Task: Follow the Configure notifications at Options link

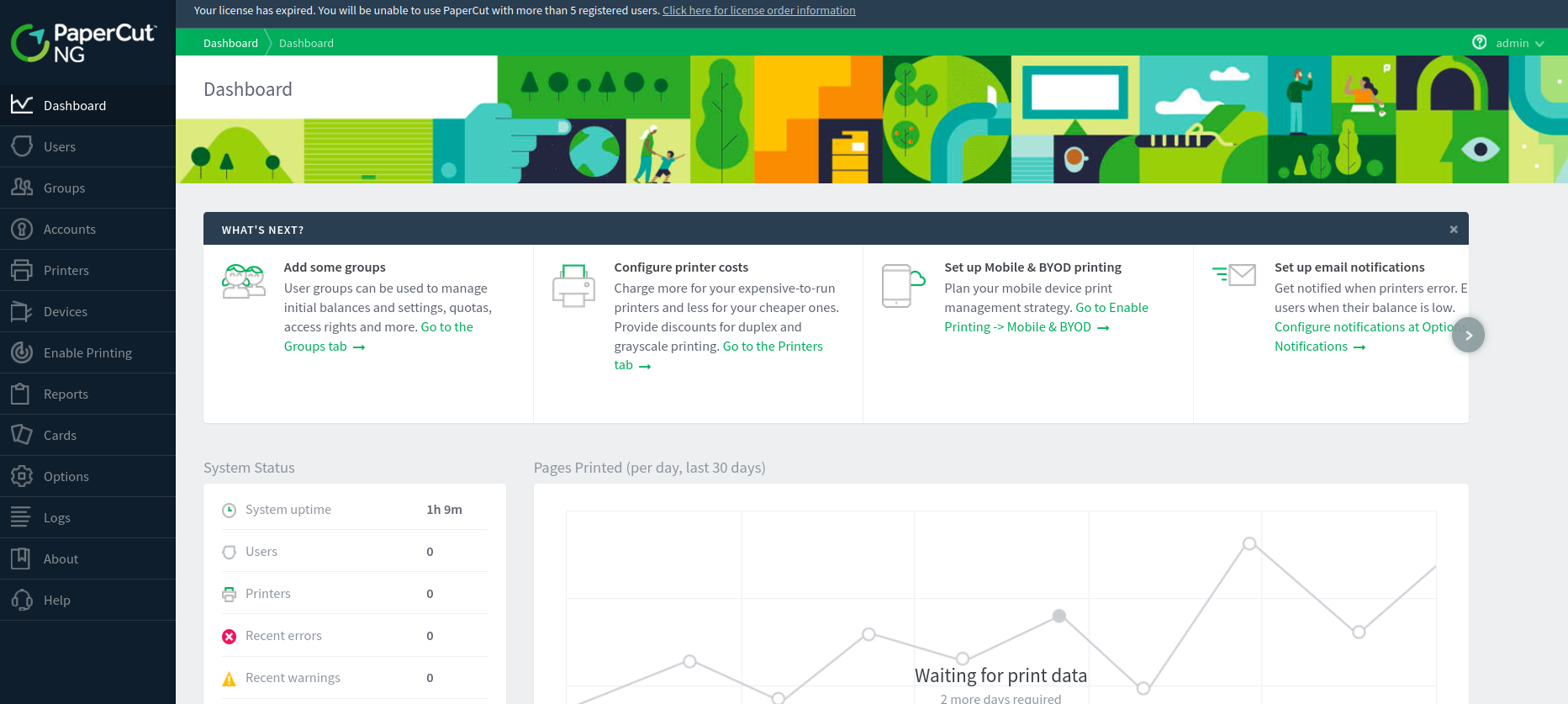Action: pos(1364,326)
